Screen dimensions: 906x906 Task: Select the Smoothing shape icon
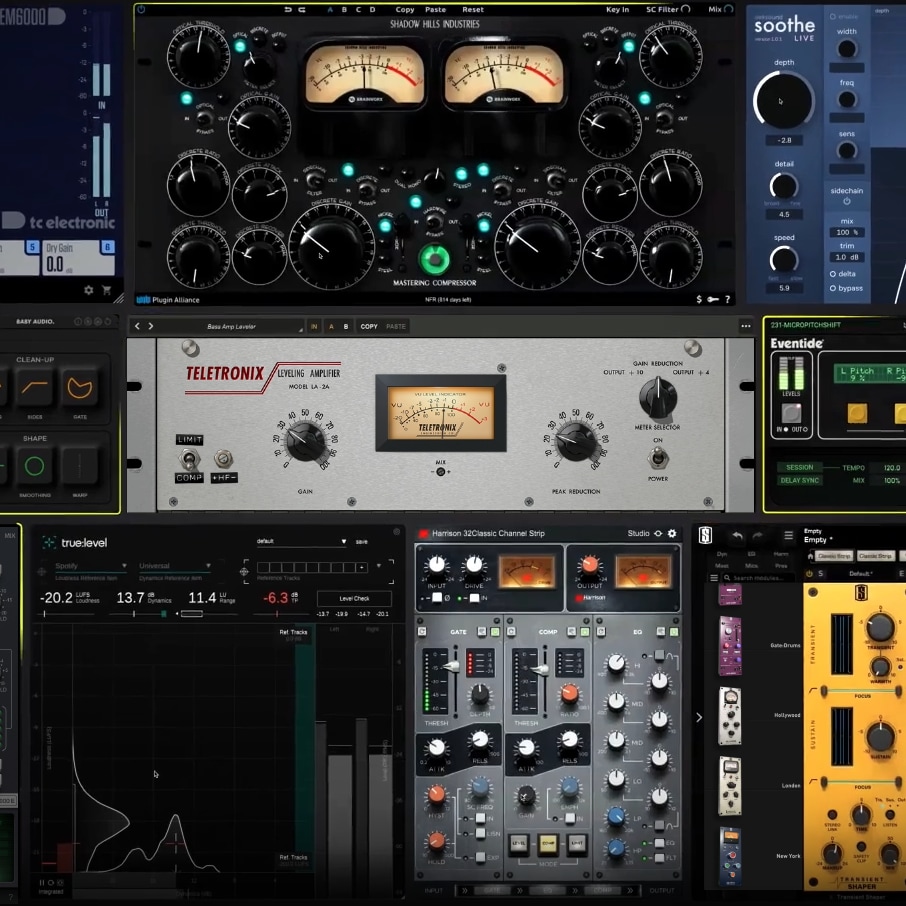(x=34, y=466)
